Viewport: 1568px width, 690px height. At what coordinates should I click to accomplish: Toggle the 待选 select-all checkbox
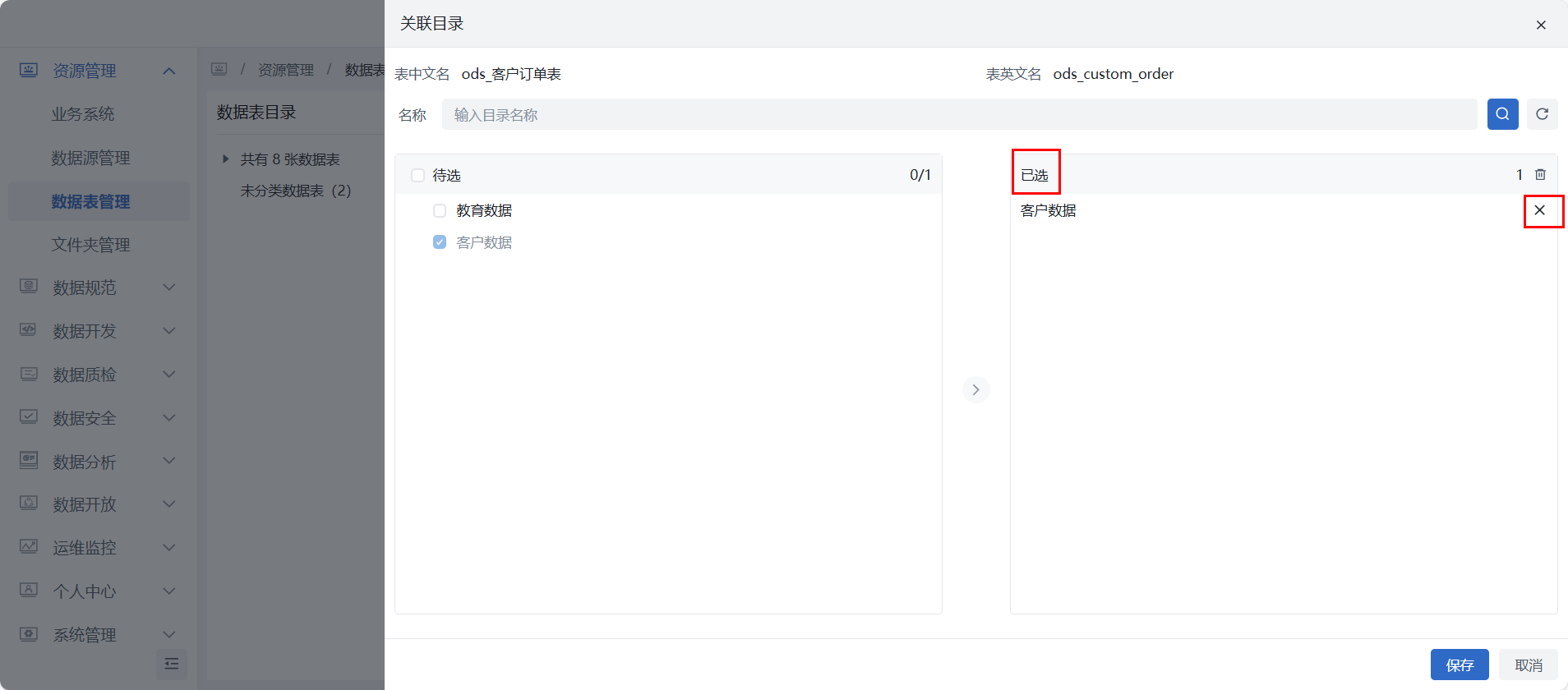pyautogui.click(x=417, y=175)
